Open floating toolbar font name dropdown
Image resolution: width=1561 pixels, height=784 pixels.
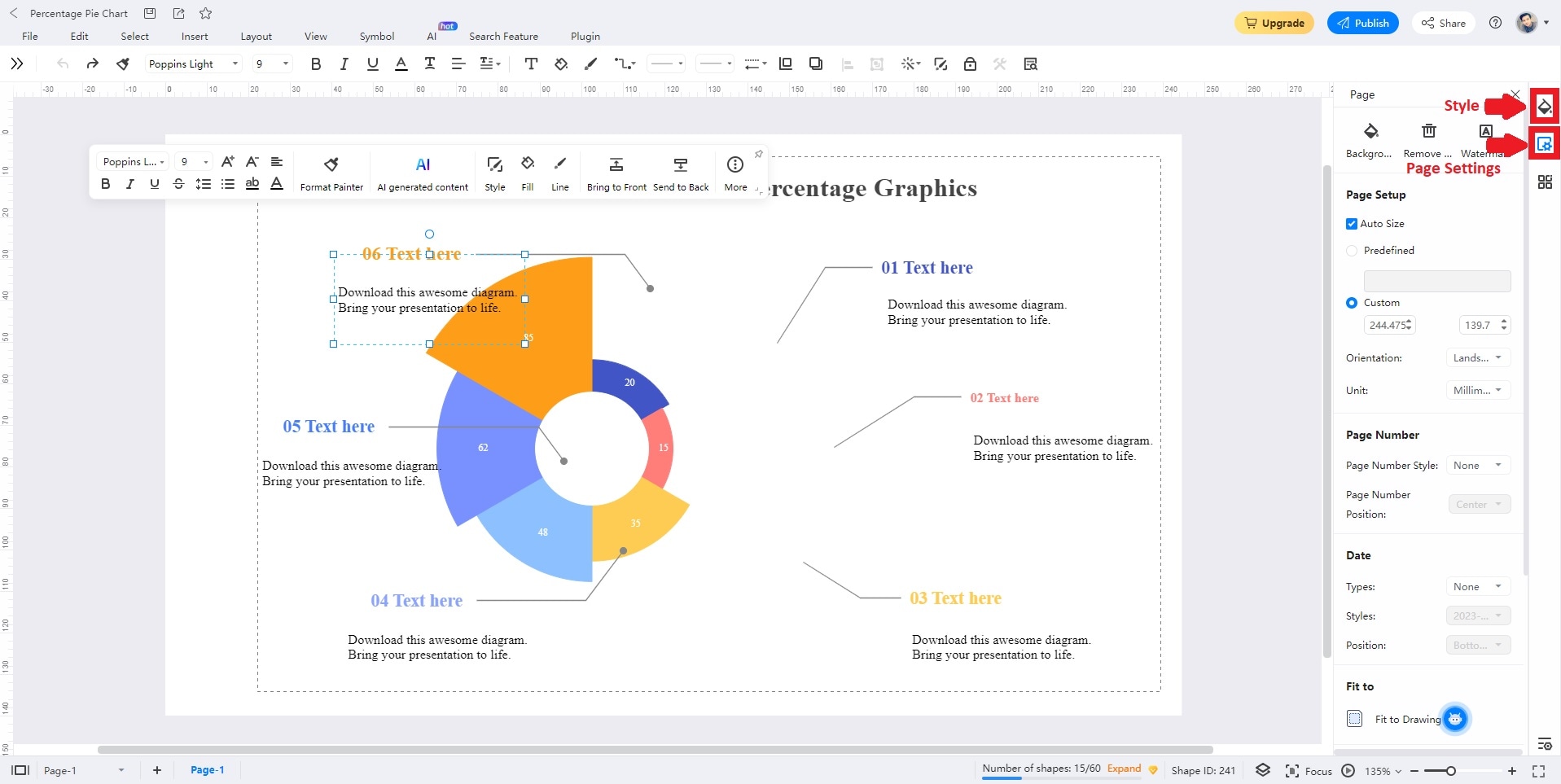[133, 161]
